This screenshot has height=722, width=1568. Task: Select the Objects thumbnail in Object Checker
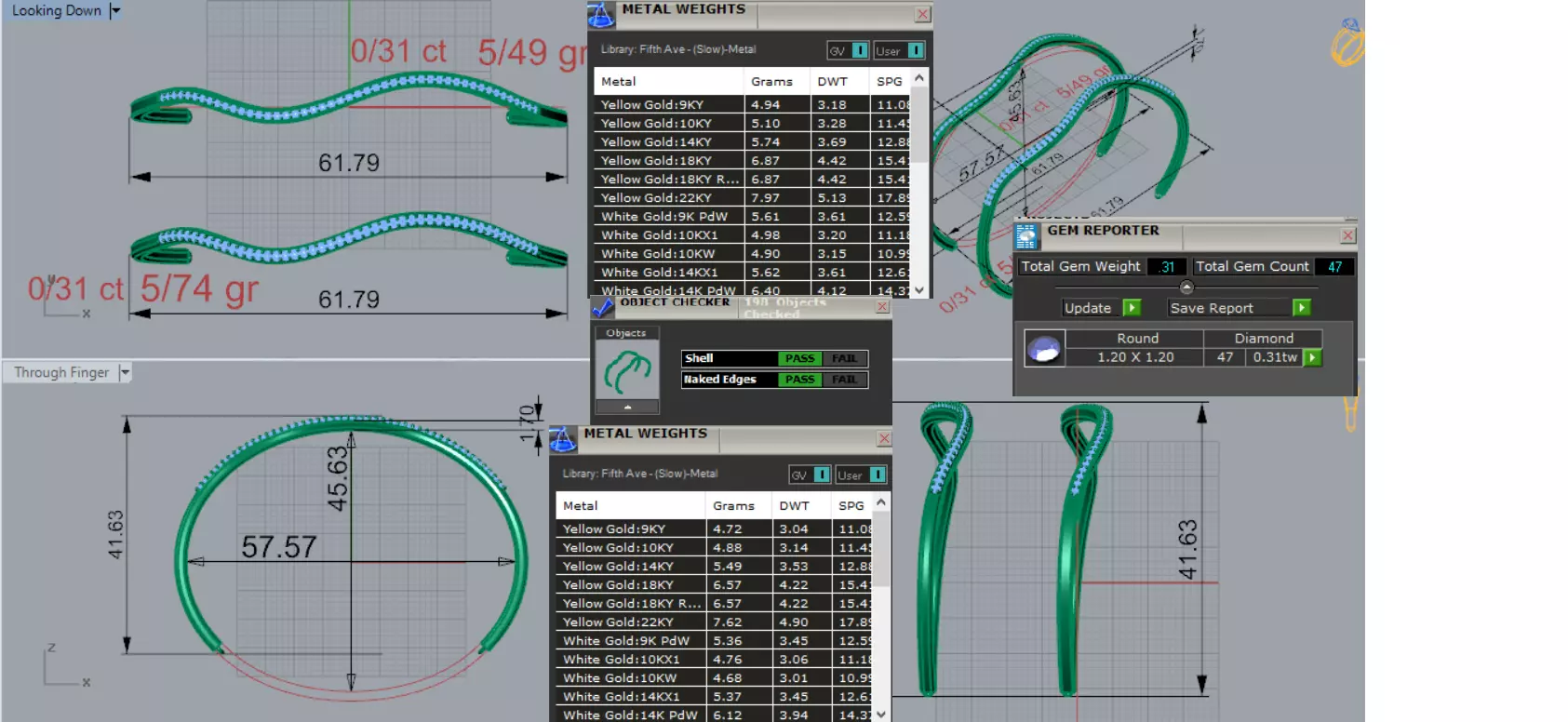click(x=627, y=370)
